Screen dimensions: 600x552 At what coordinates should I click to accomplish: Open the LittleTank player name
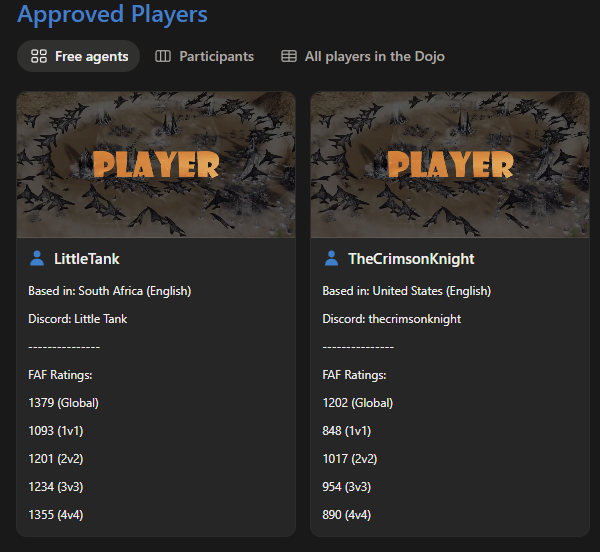coord(87,259)
